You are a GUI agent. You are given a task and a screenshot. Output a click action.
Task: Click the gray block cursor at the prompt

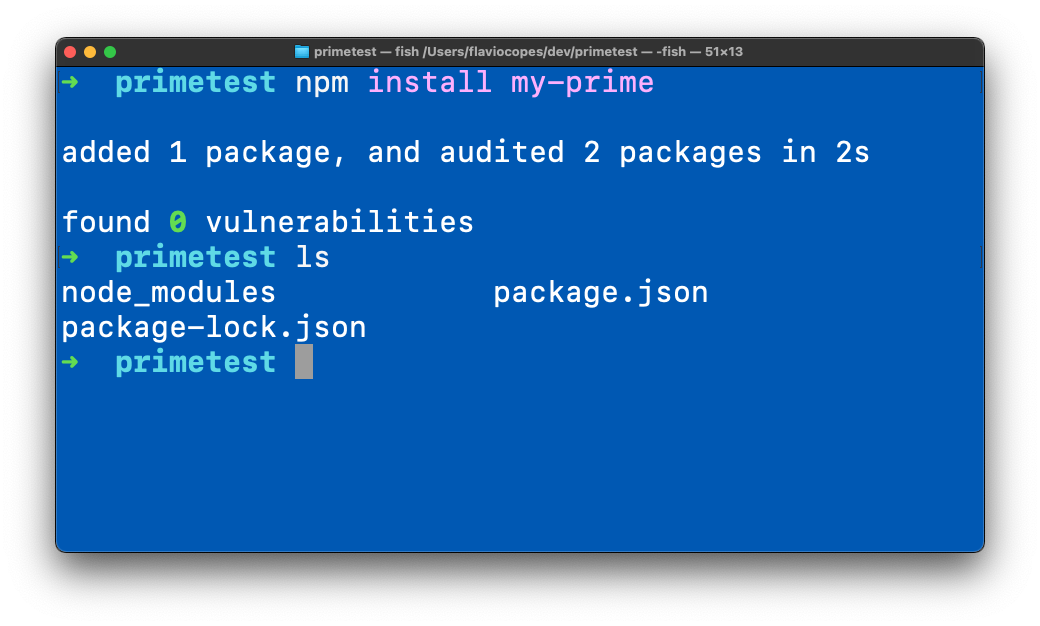(304, 362)
